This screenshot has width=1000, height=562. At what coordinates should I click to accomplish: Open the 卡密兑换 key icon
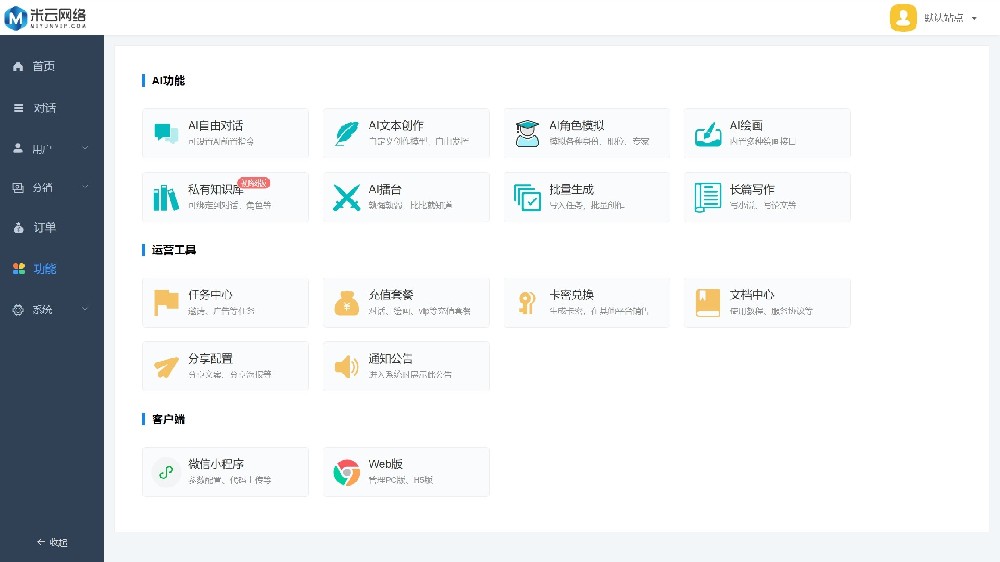(x=527, y=303)
